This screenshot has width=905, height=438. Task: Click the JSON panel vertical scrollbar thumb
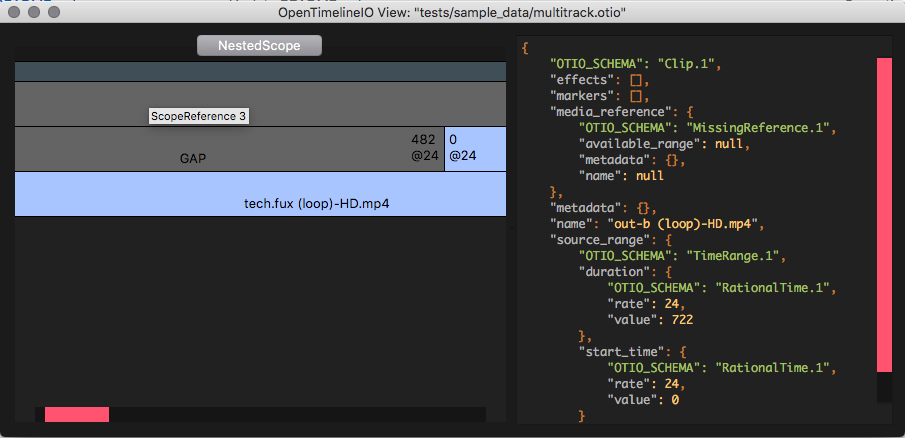(x=884, y=215)
